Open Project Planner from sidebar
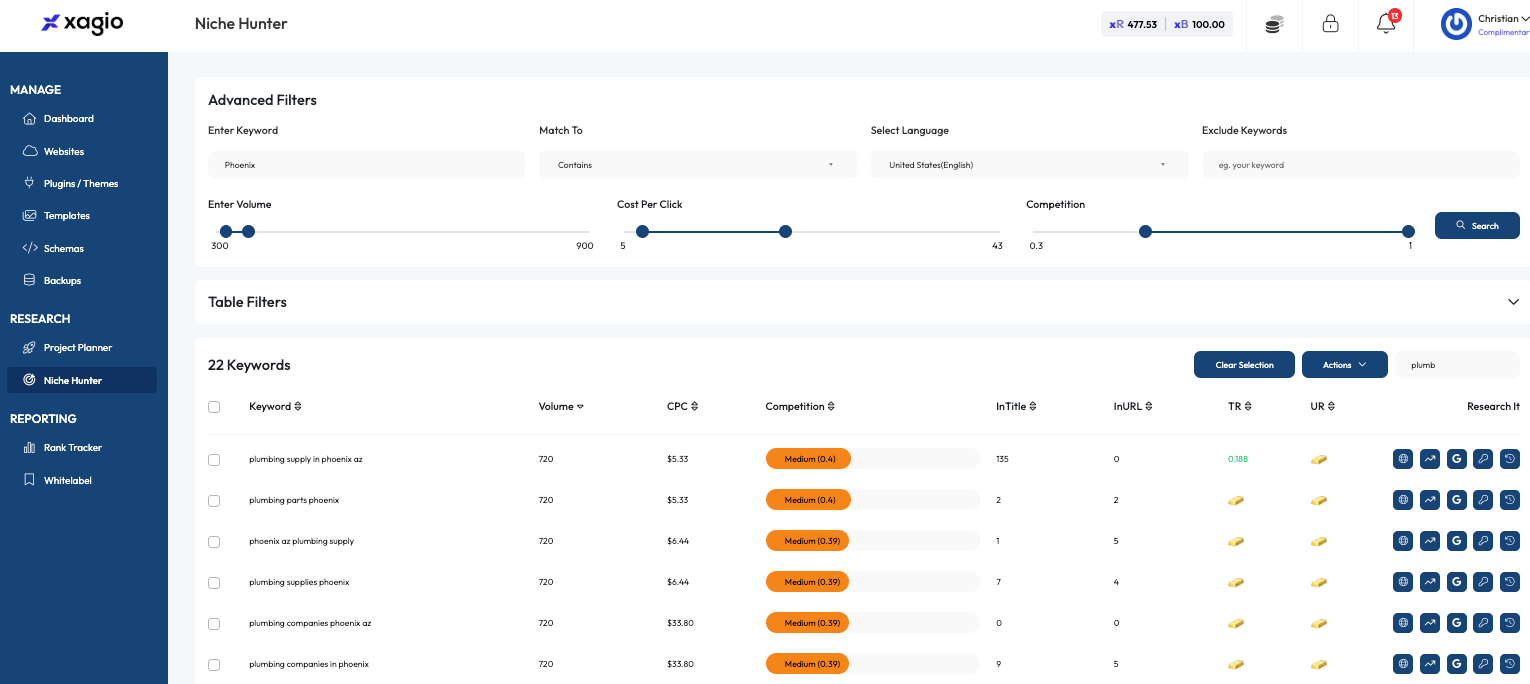The height and width of the screenshot is (684, 1530). click(x=77, y=348)
